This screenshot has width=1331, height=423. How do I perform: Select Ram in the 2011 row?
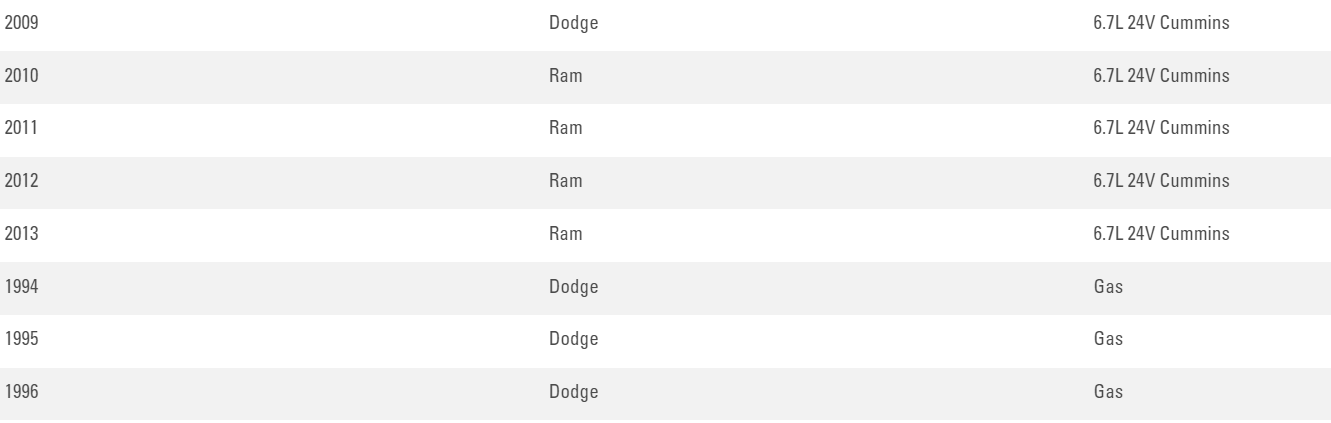point(566,128)
